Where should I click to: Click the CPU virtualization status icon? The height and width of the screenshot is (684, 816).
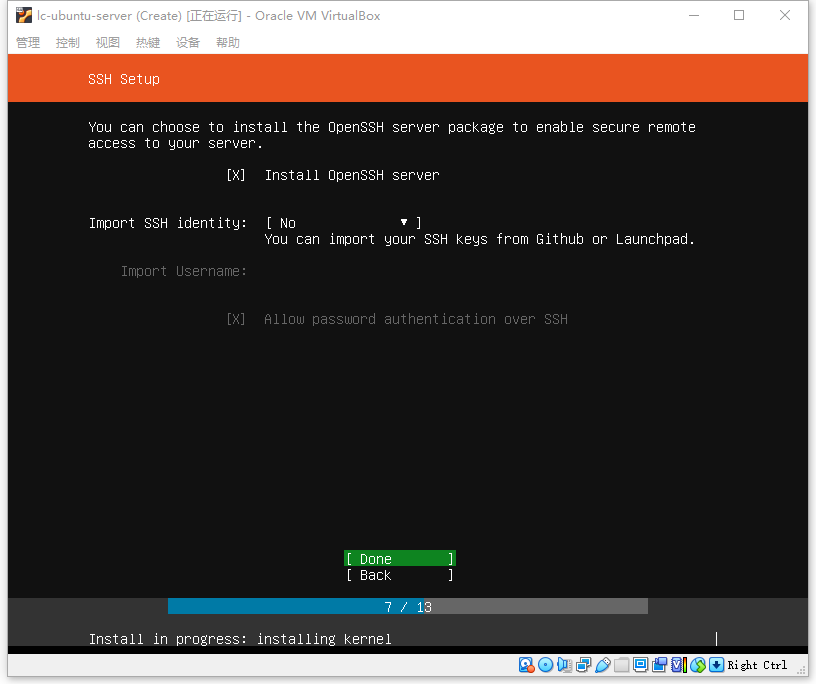point(679,665)
